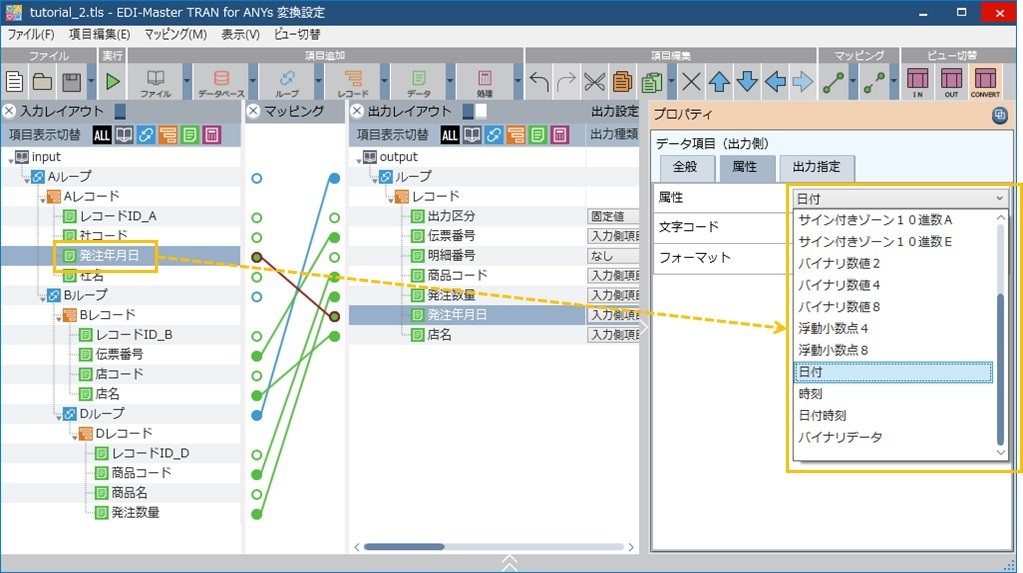Click the undo arrow icon
The image size is (1023, 573).
539,82
